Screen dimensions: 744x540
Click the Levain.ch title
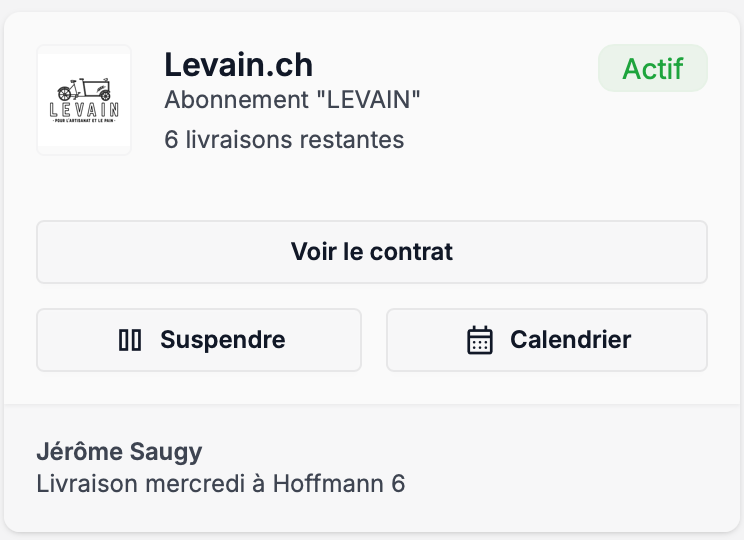coord(238,65)
